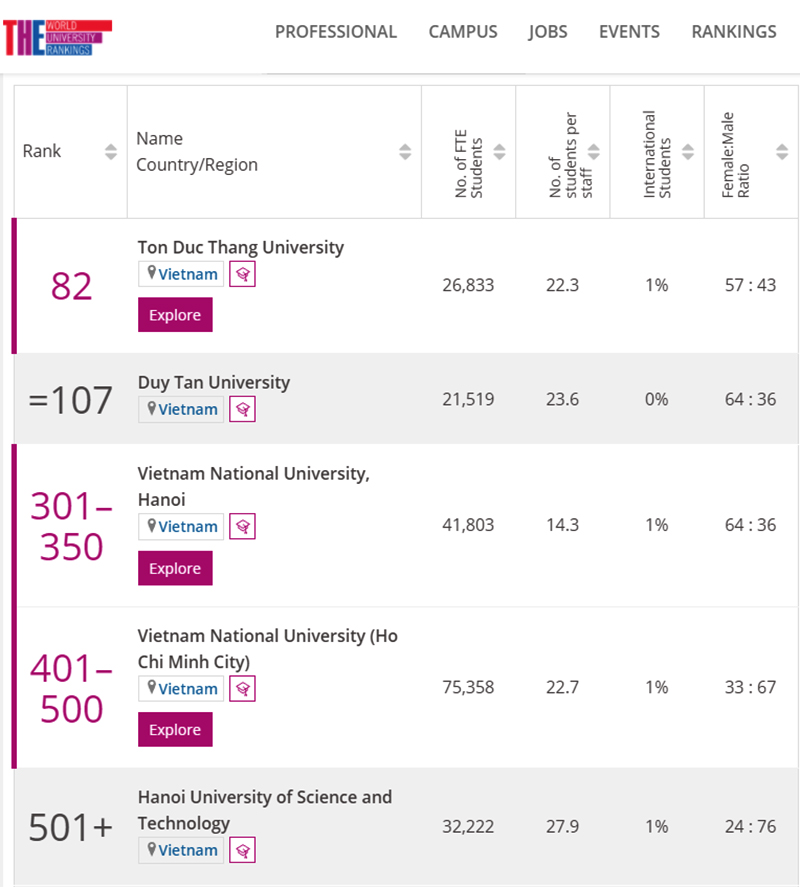Screen dimensions: 800x887
Task: Click graduation cap icon for Ton Duc Thang University
Action: pos(242,274)
